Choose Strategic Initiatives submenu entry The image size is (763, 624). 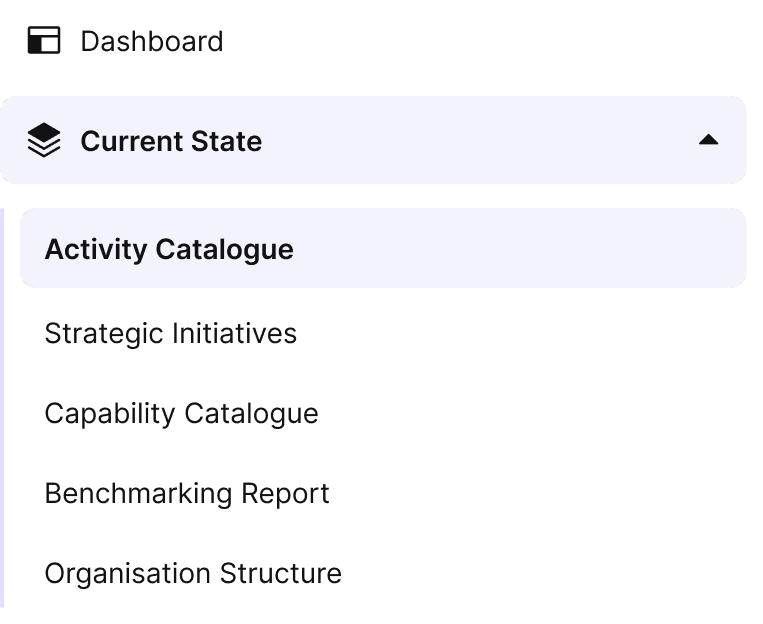[171, 333]
